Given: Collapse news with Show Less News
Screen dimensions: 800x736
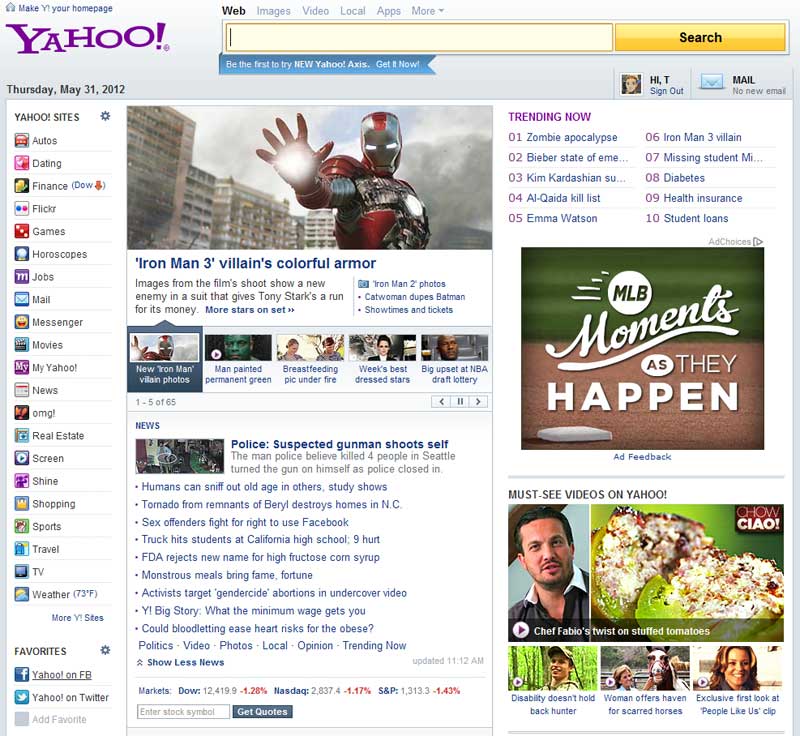Looking at the screenshot, I should click(180, 662).
